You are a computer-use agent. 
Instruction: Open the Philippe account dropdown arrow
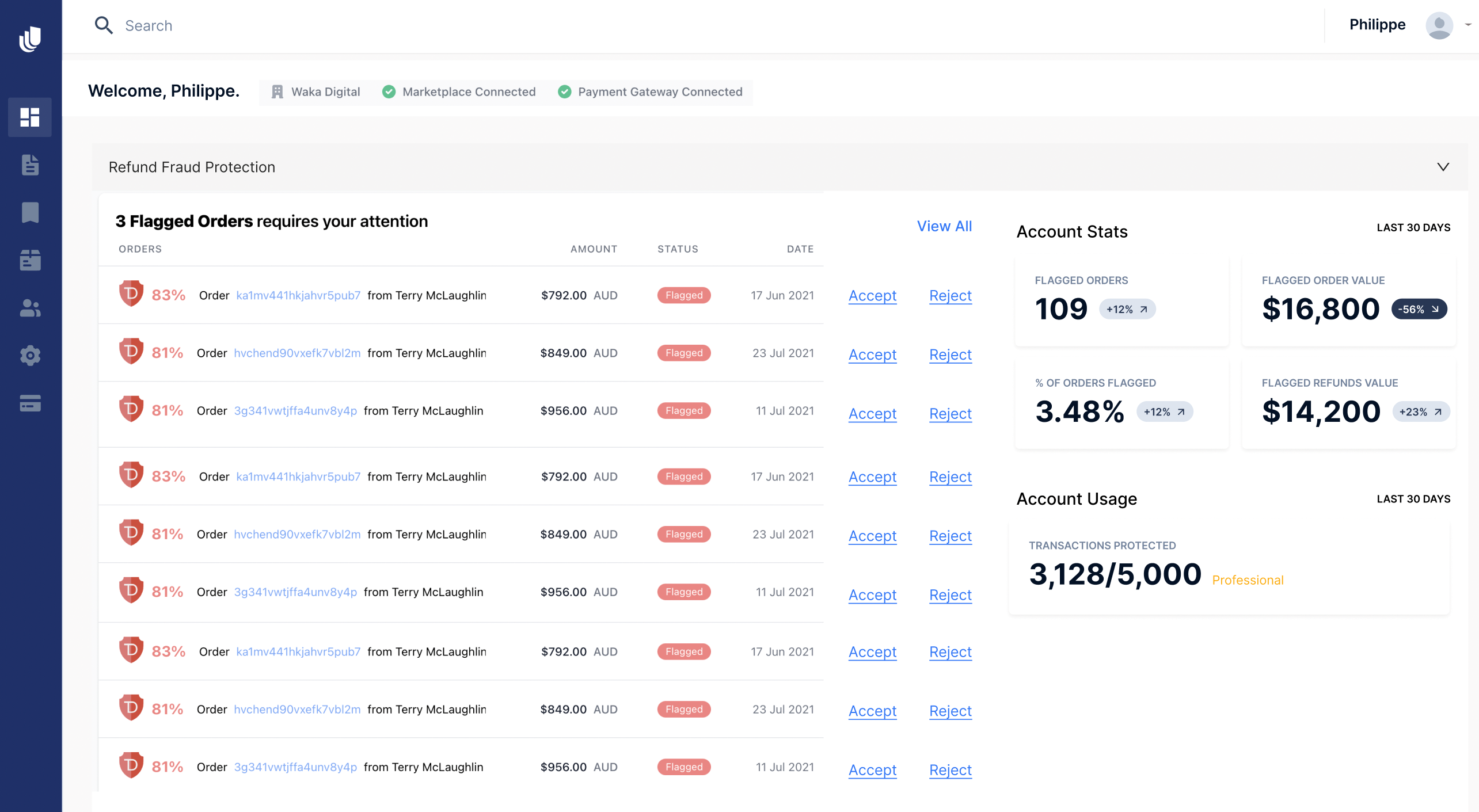pyautogui.click(x=1467, y=25)
